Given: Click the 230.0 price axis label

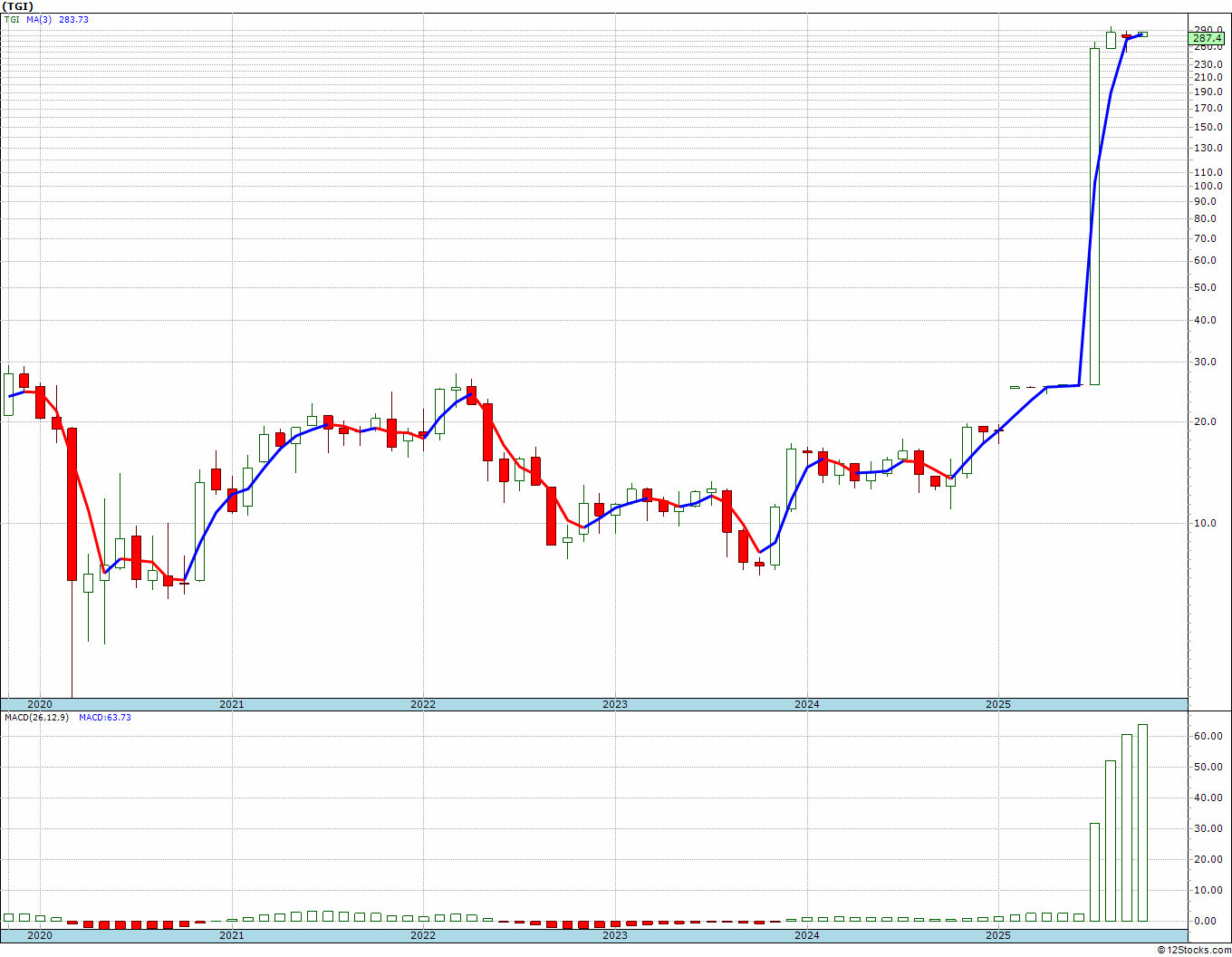Looking at the screenshot, I should point(1208,64).
